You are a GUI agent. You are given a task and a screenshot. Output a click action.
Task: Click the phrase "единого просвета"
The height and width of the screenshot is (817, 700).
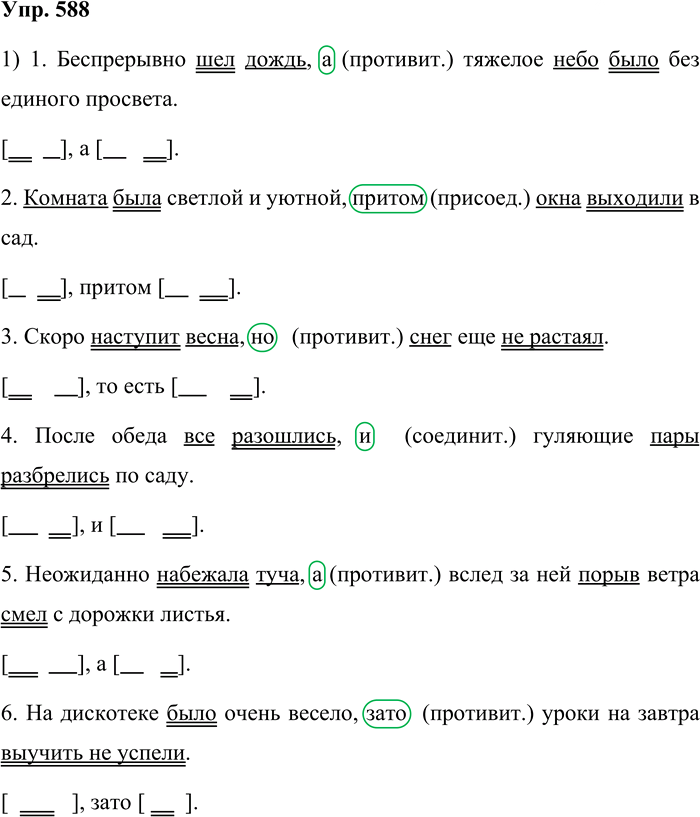point(88,100)
